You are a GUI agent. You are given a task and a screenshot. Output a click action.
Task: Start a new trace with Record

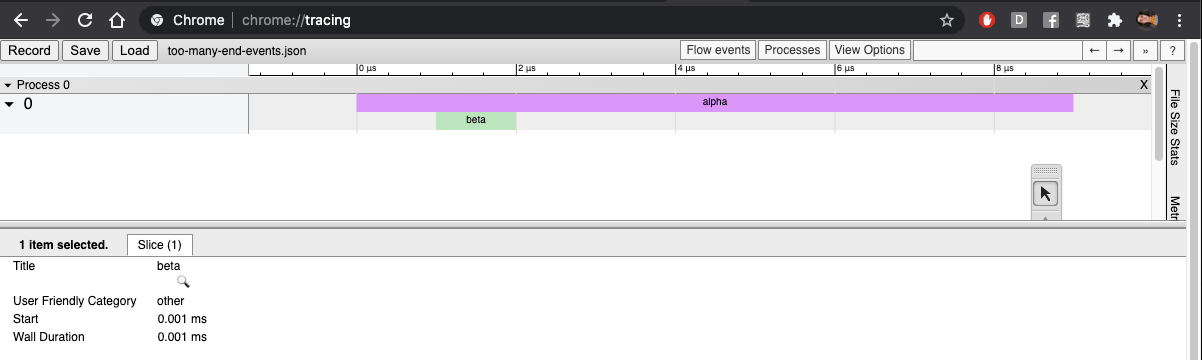pos(30,50)
